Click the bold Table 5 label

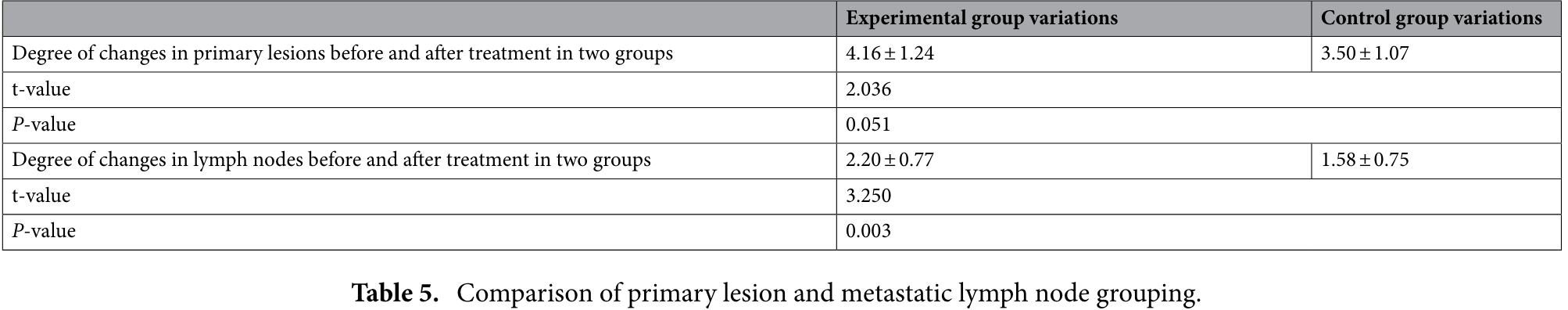point(395,294)
